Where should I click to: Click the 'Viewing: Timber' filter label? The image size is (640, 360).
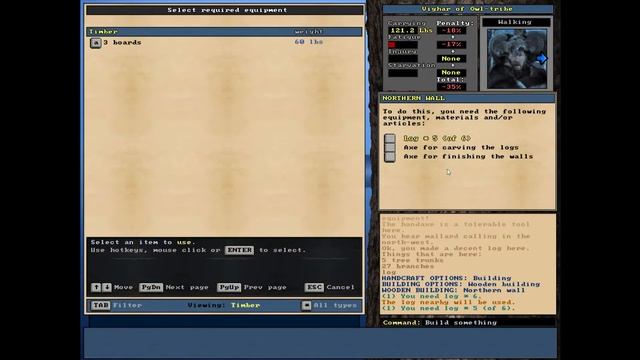coord(224,305)
